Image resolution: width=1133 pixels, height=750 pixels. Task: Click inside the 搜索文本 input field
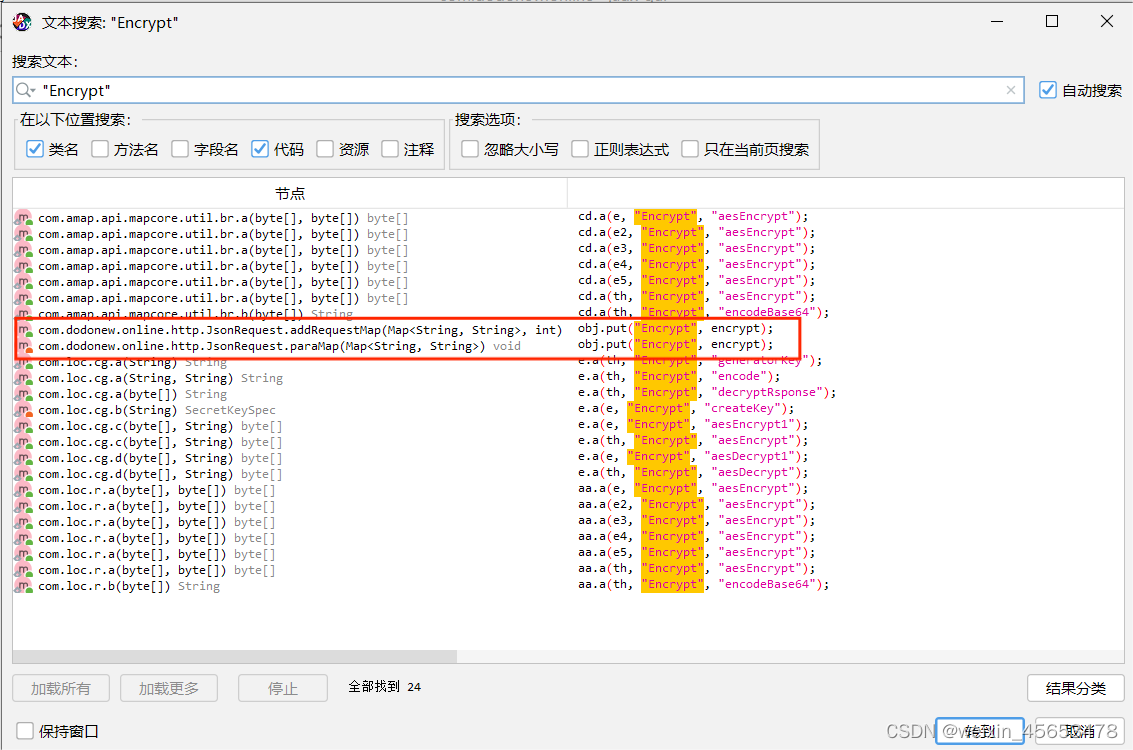(400, 90)
